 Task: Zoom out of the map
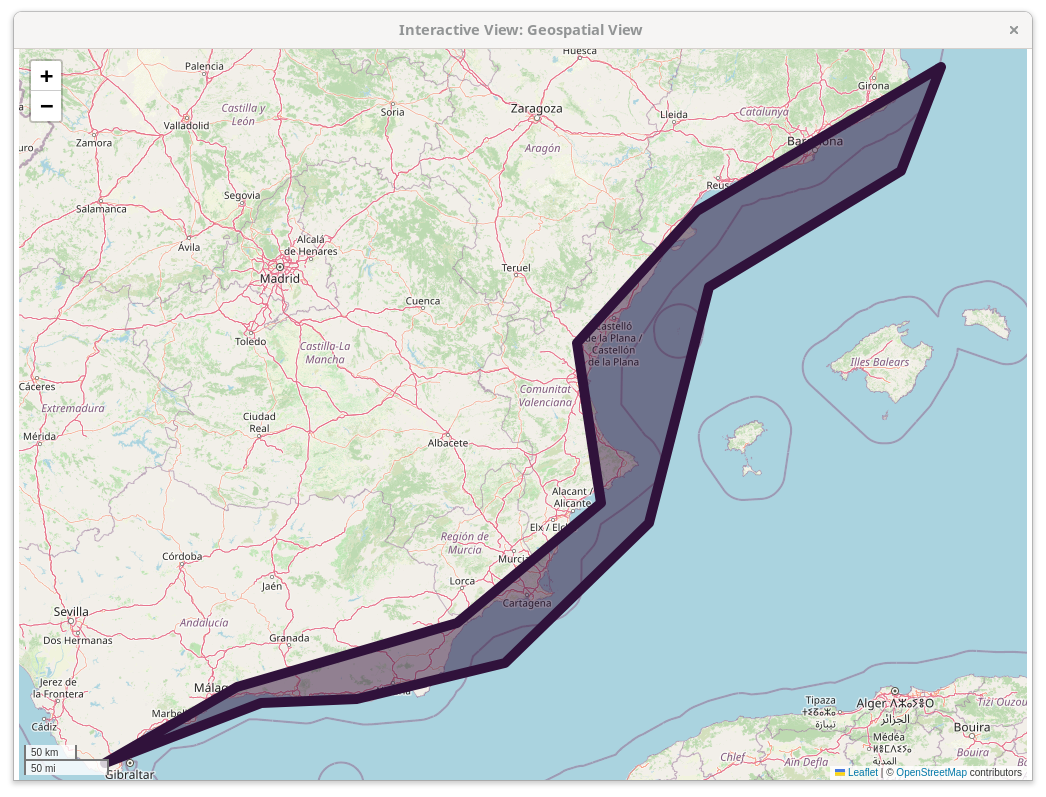tap(46, 107)
